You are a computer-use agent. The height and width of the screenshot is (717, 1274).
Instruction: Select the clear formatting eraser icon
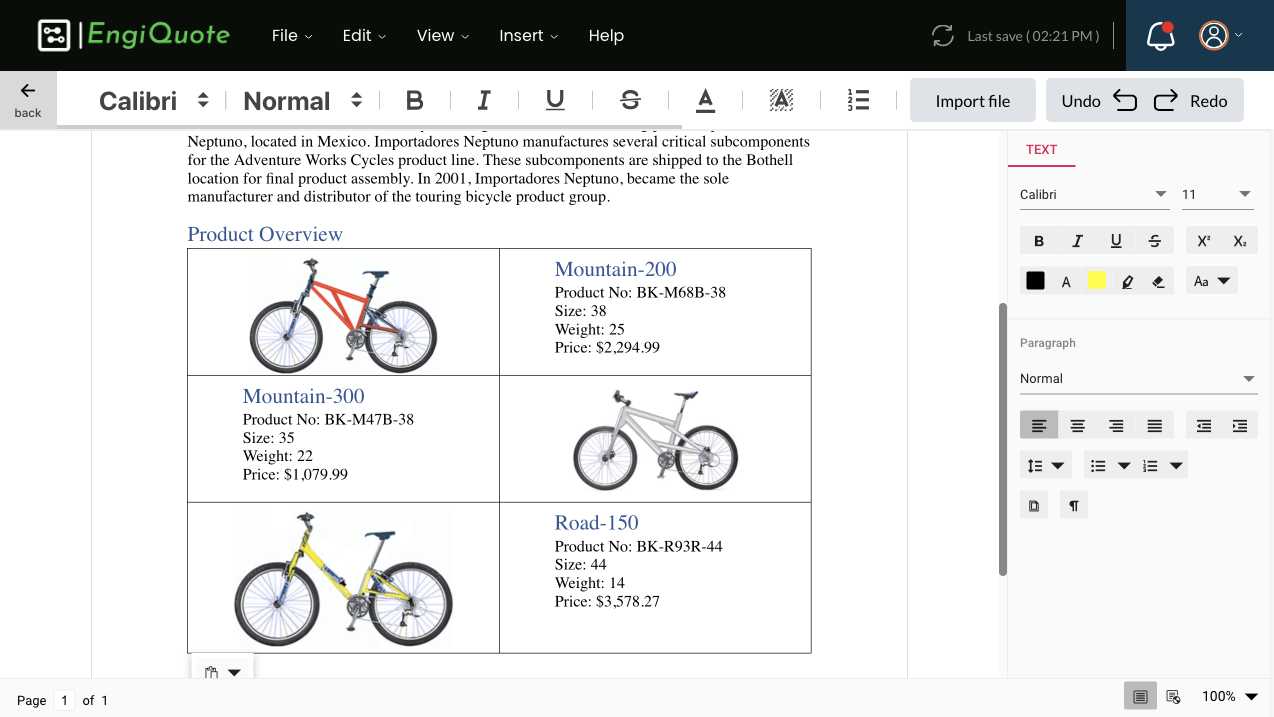(1159, 282)
